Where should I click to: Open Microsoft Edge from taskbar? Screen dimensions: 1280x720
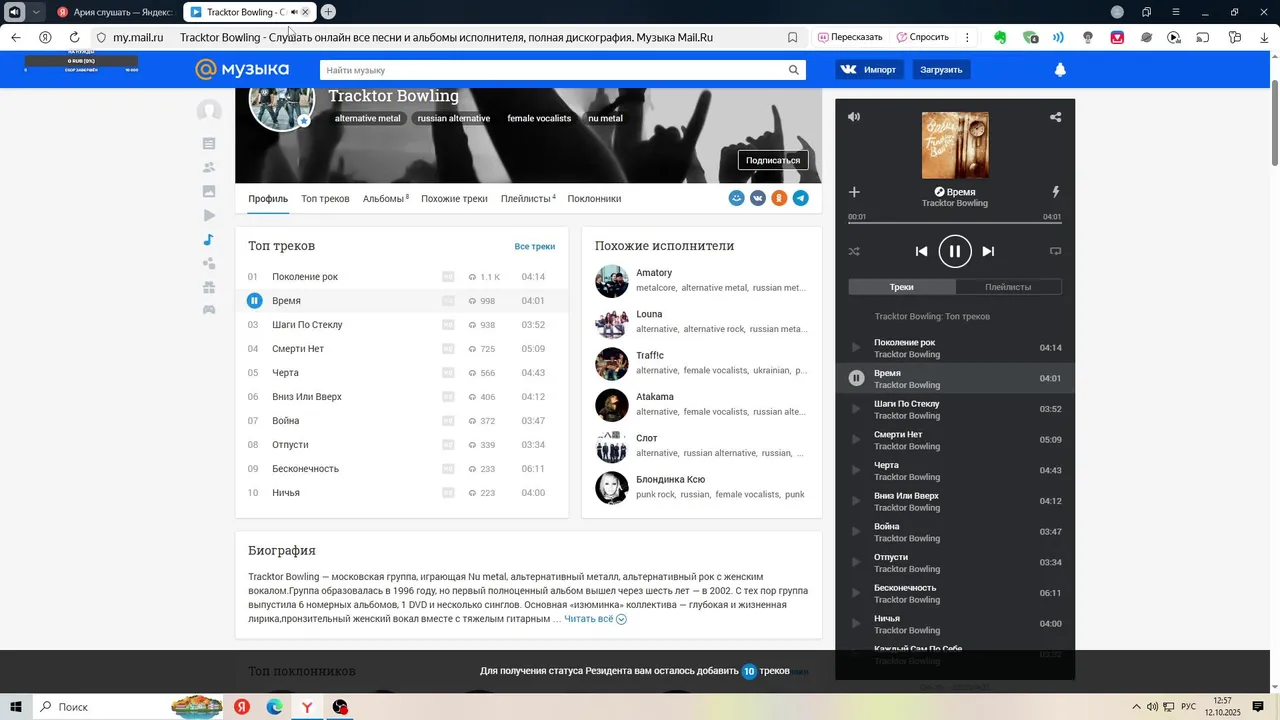274,707
